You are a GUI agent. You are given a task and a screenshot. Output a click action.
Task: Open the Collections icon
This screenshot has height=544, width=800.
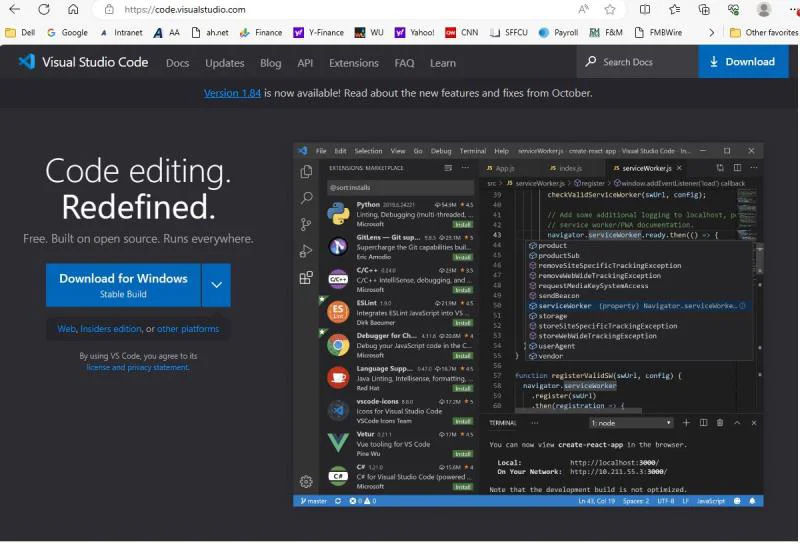tap(704, 9)
